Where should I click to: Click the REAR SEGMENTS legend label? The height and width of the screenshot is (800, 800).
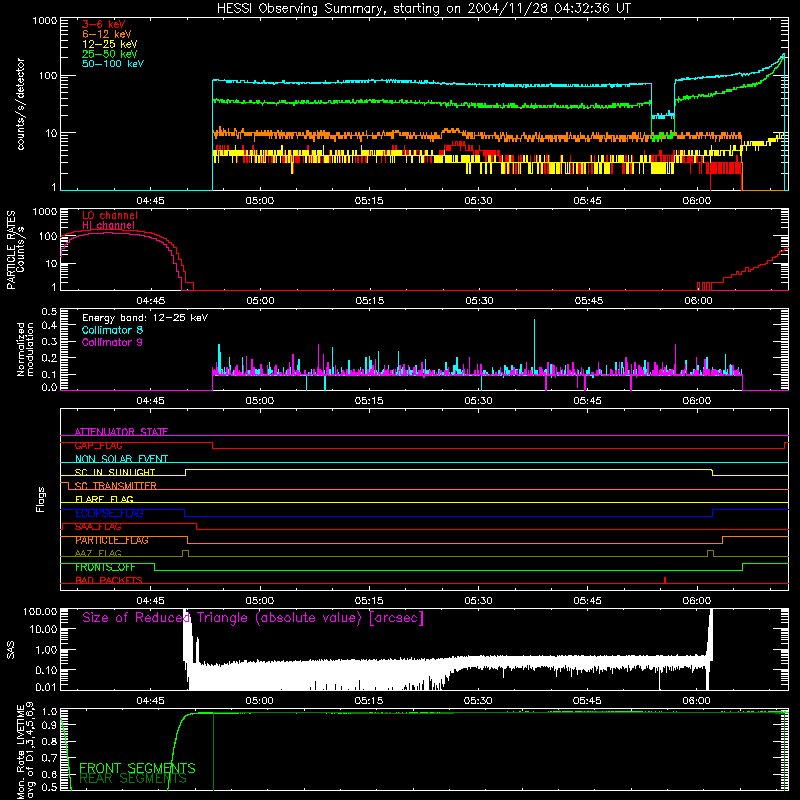(x=133, y=779)
